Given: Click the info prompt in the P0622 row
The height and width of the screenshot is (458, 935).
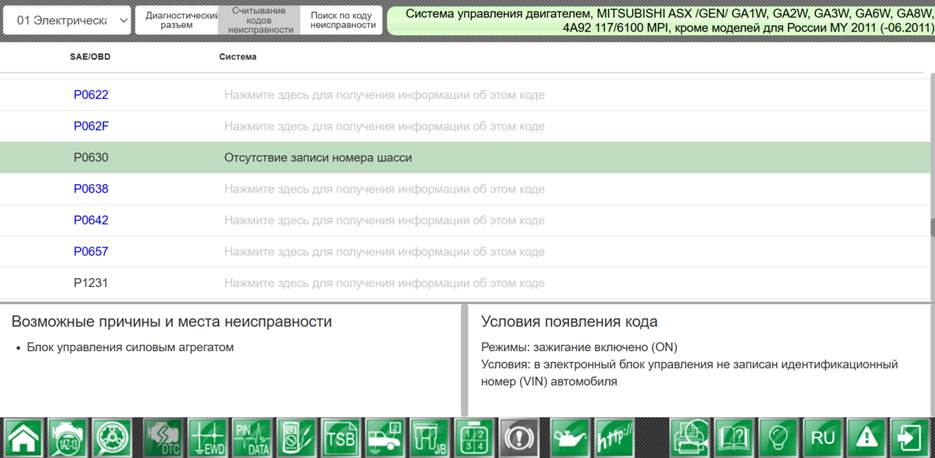Looking at the screenshot, I should click(x=384, y=95).
